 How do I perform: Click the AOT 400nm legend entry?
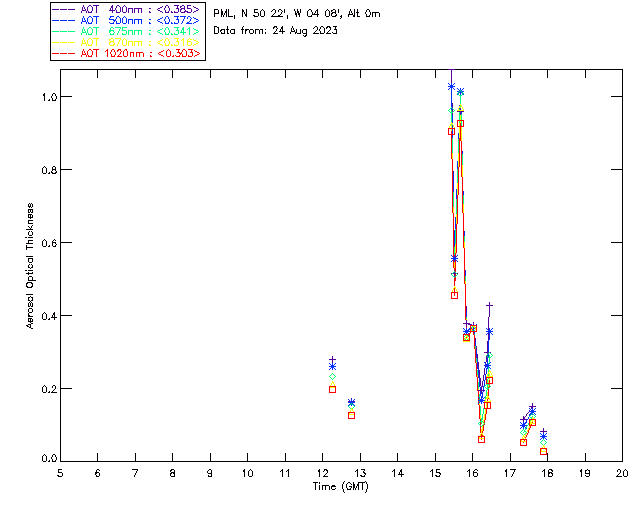126,9
